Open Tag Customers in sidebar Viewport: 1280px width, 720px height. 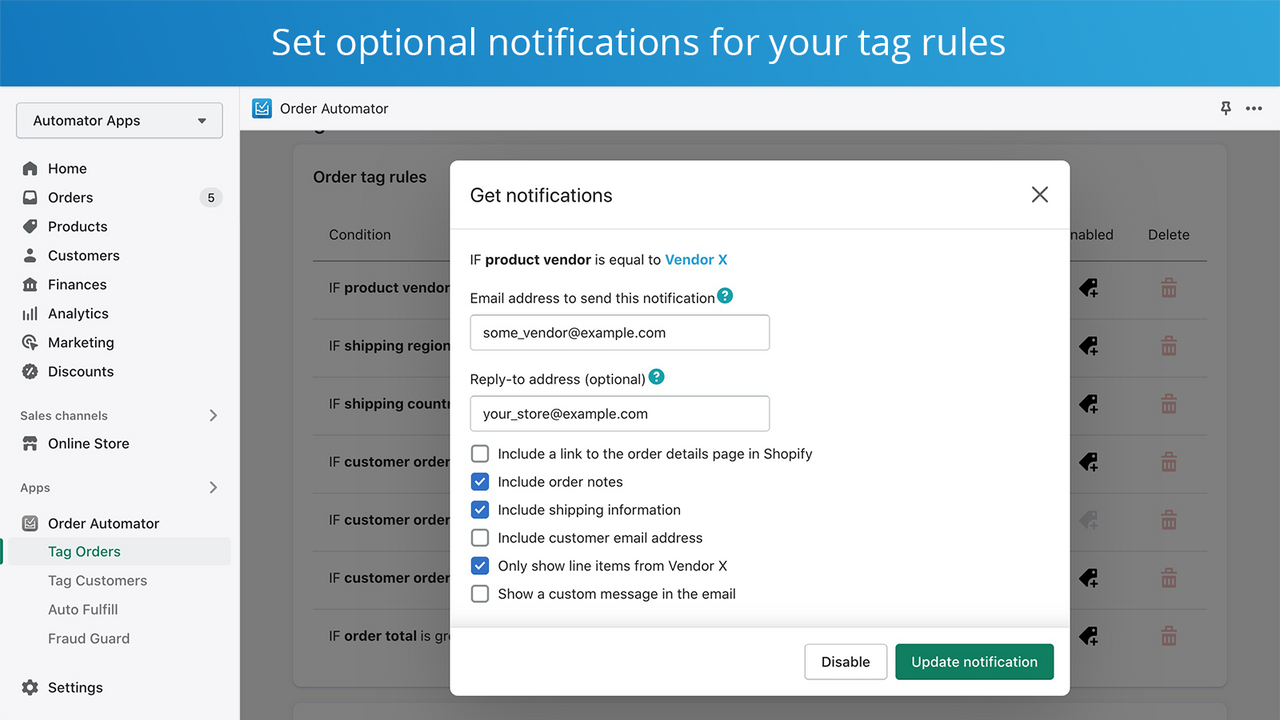click(97, 580)
